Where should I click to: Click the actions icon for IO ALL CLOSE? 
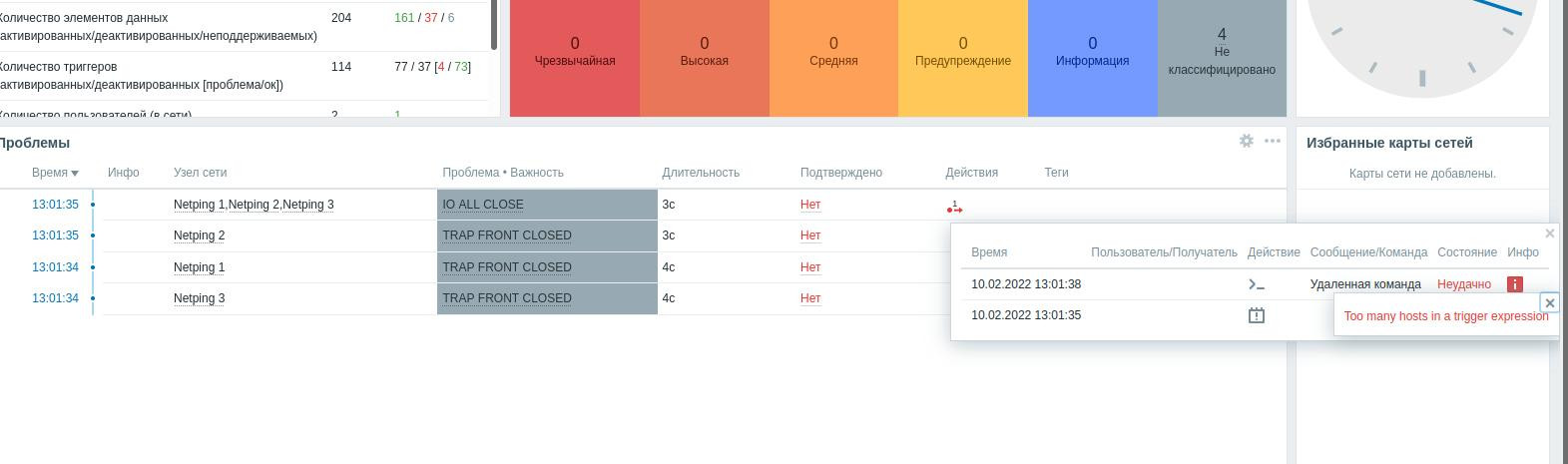pyautogui.click(x=954, y=207)
